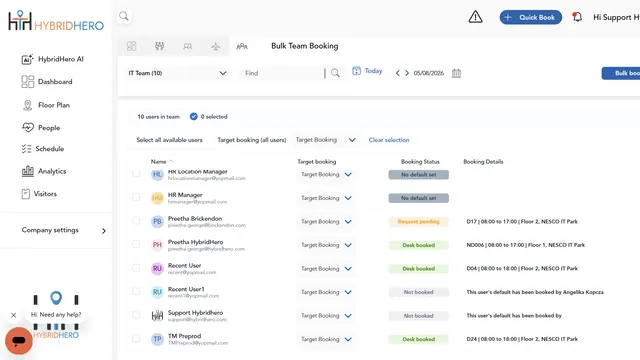Check the Recent User1 checkbox
Image resolution: width=640 pixels, height=360 pixels.
click(136, 291)
